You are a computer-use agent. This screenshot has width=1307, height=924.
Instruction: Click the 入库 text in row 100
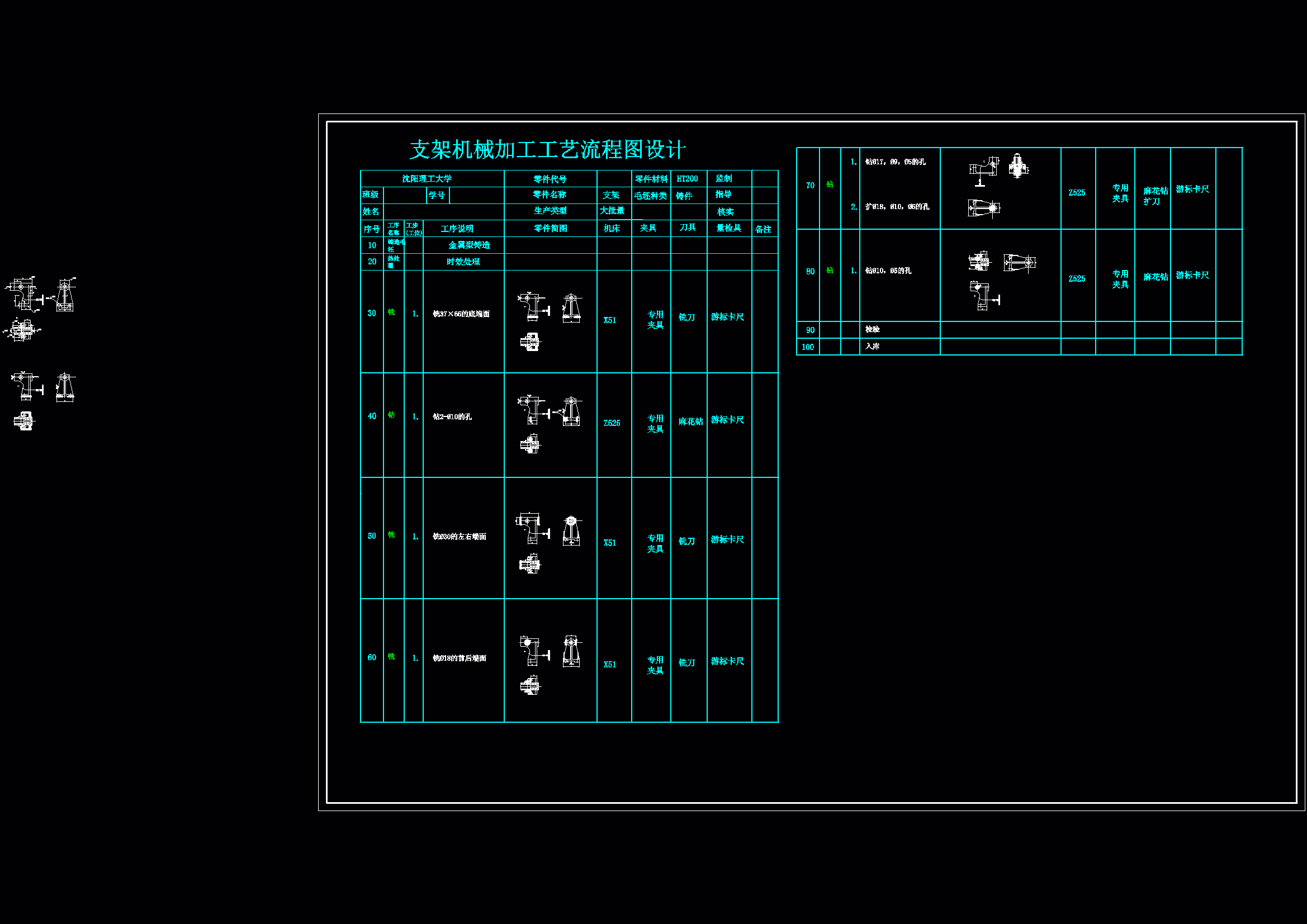[x=872, y=347]
